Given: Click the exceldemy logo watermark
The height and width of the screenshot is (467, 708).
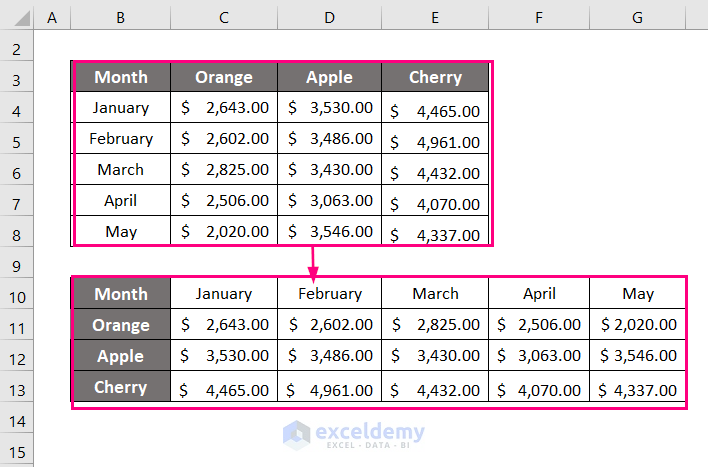Looking at the screenshot, I should [353, 434].
